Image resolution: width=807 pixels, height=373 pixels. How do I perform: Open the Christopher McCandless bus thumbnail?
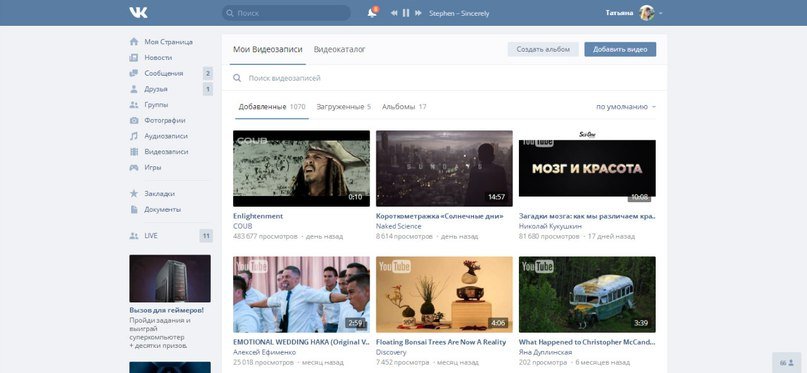click(587, 295)
